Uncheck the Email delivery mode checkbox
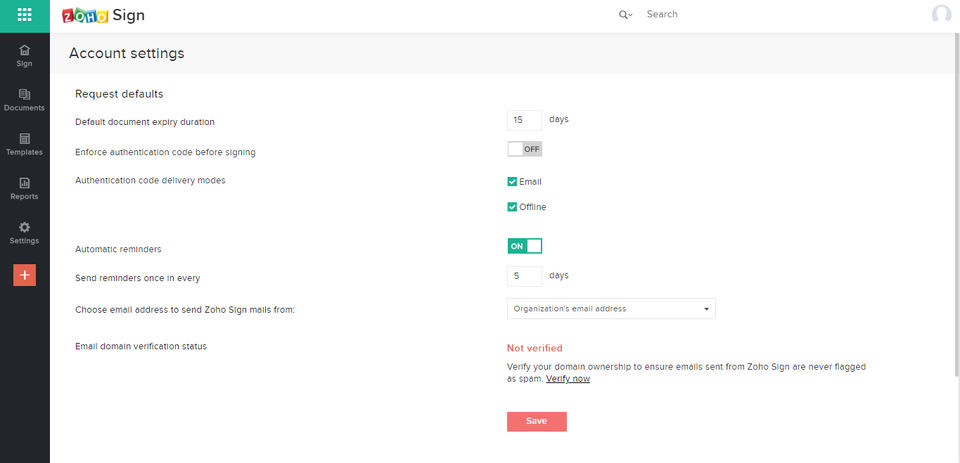This screenshot has height=463, width=960. pos(512,182)
